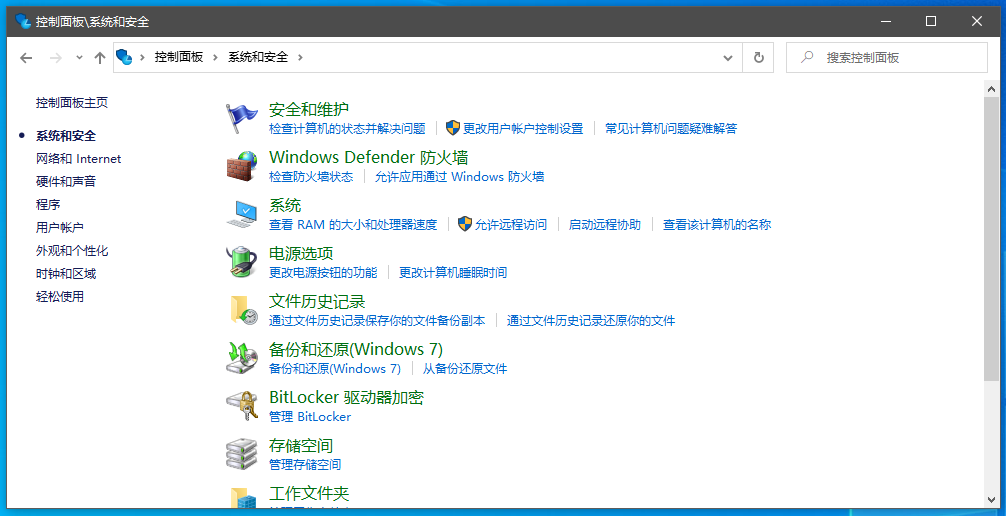The height and width of the screenshot is (516, 1006).
Task: Select 轻松使用 in the sidebar
Action: click(60, 297)
